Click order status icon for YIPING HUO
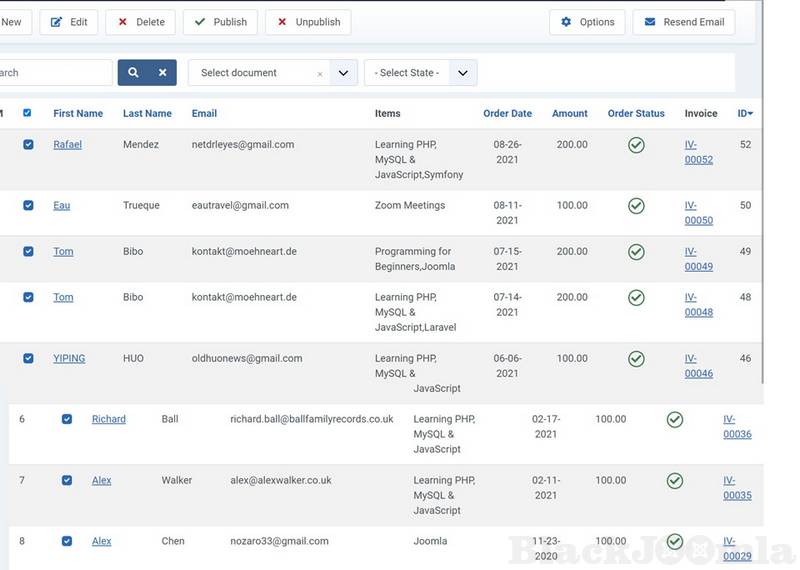 636,359
